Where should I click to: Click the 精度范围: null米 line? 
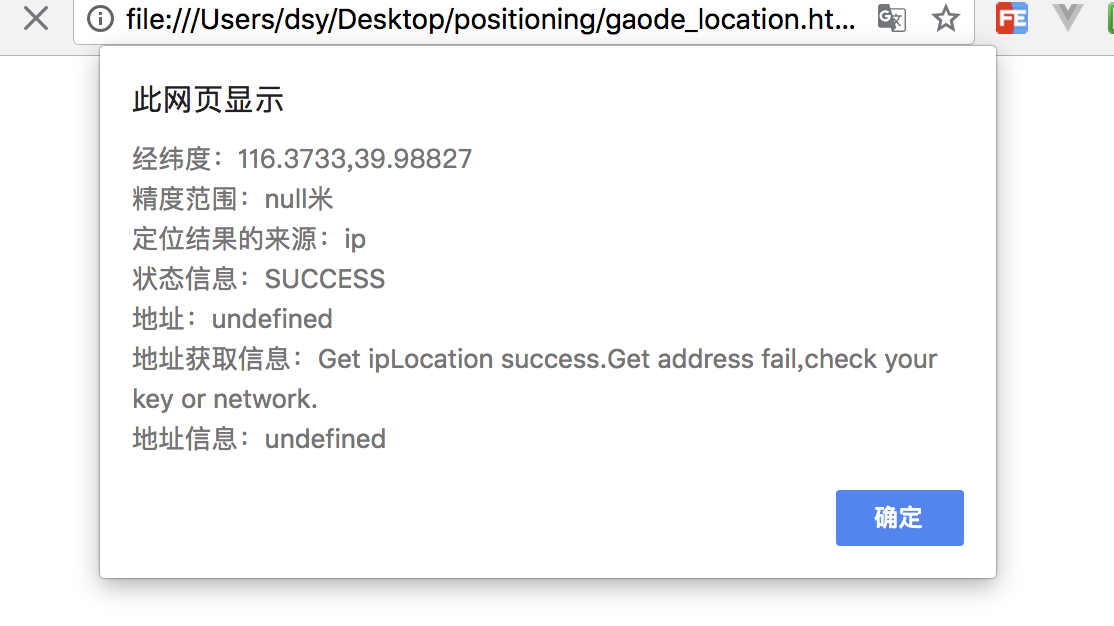tap(232, 199)
